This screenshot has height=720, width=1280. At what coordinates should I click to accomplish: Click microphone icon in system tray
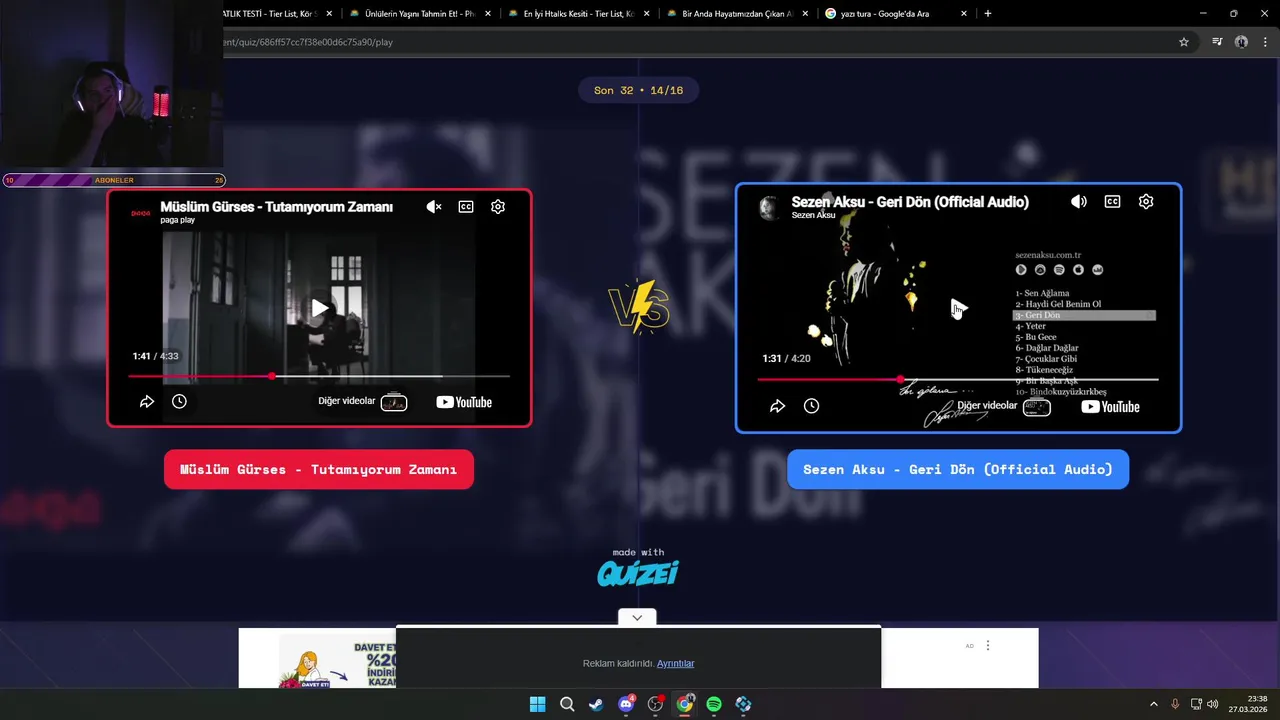click(1175, 704)
